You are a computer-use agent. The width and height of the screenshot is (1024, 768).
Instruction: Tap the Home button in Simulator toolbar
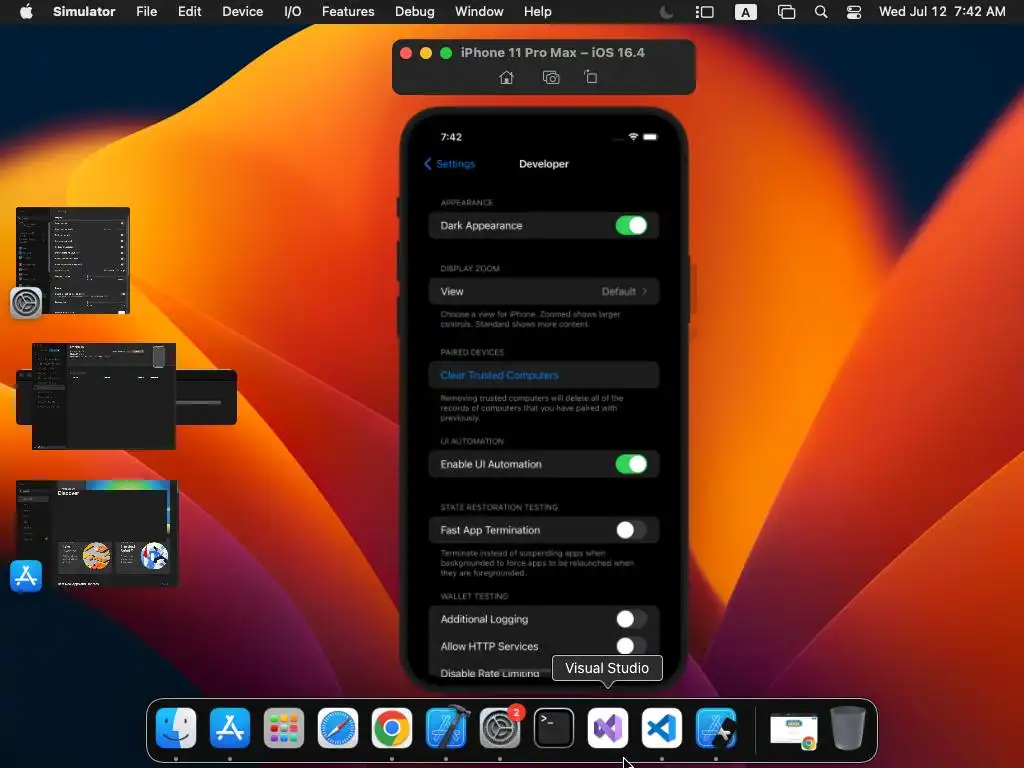click(x=506, y=78)
